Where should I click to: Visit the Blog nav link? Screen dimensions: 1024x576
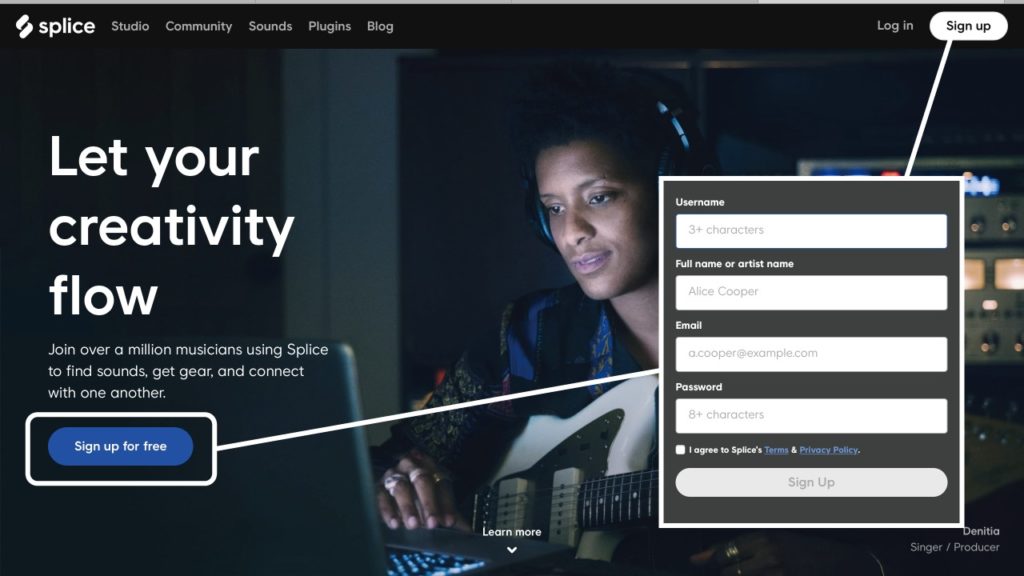(380, 26)
